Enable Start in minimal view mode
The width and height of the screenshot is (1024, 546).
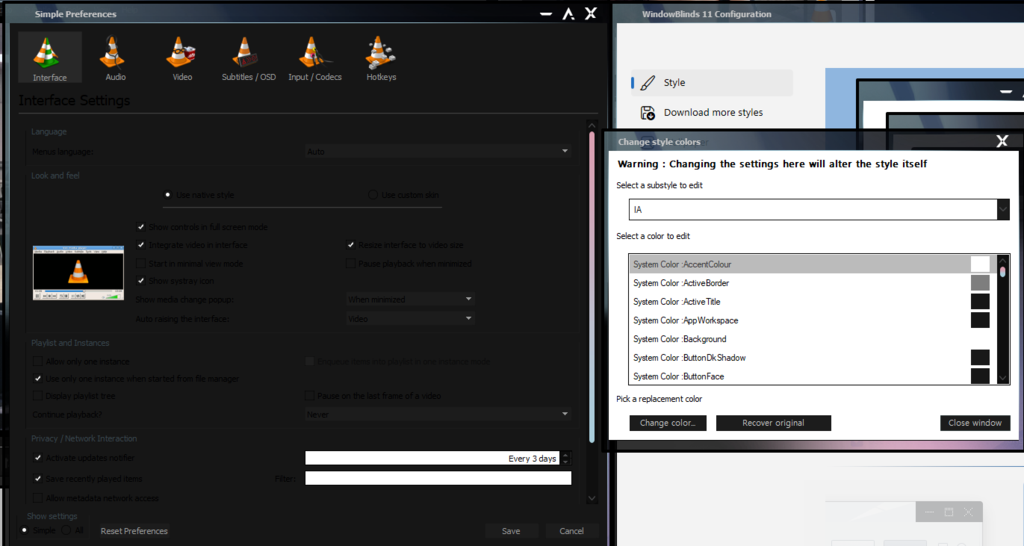140,263
